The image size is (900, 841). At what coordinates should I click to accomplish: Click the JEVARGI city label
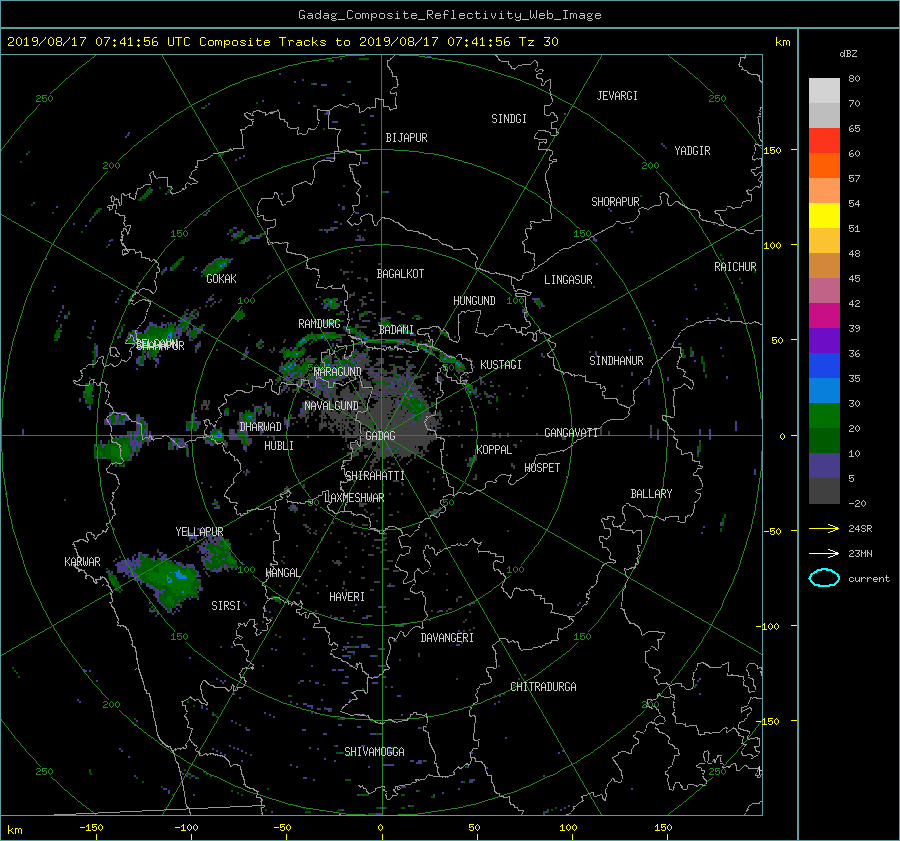point(617,96)
